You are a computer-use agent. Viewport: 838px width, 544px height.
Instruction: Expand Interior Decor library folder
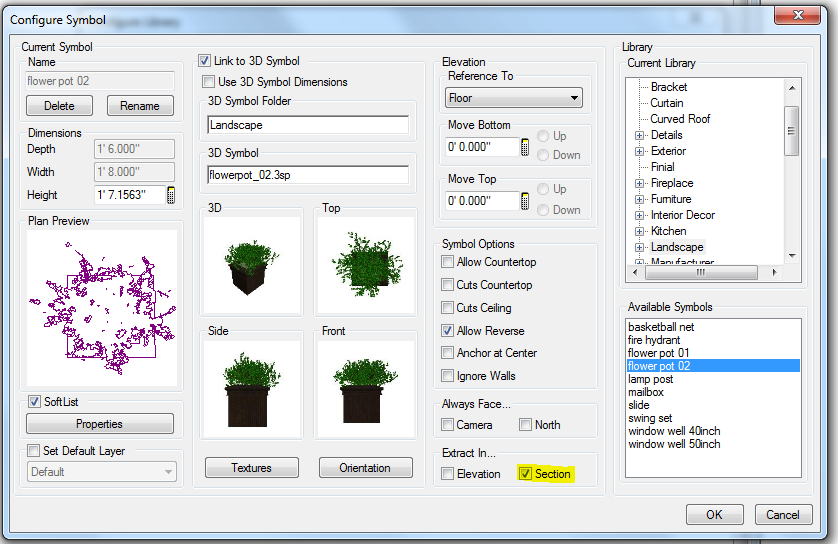click(639, 215)
